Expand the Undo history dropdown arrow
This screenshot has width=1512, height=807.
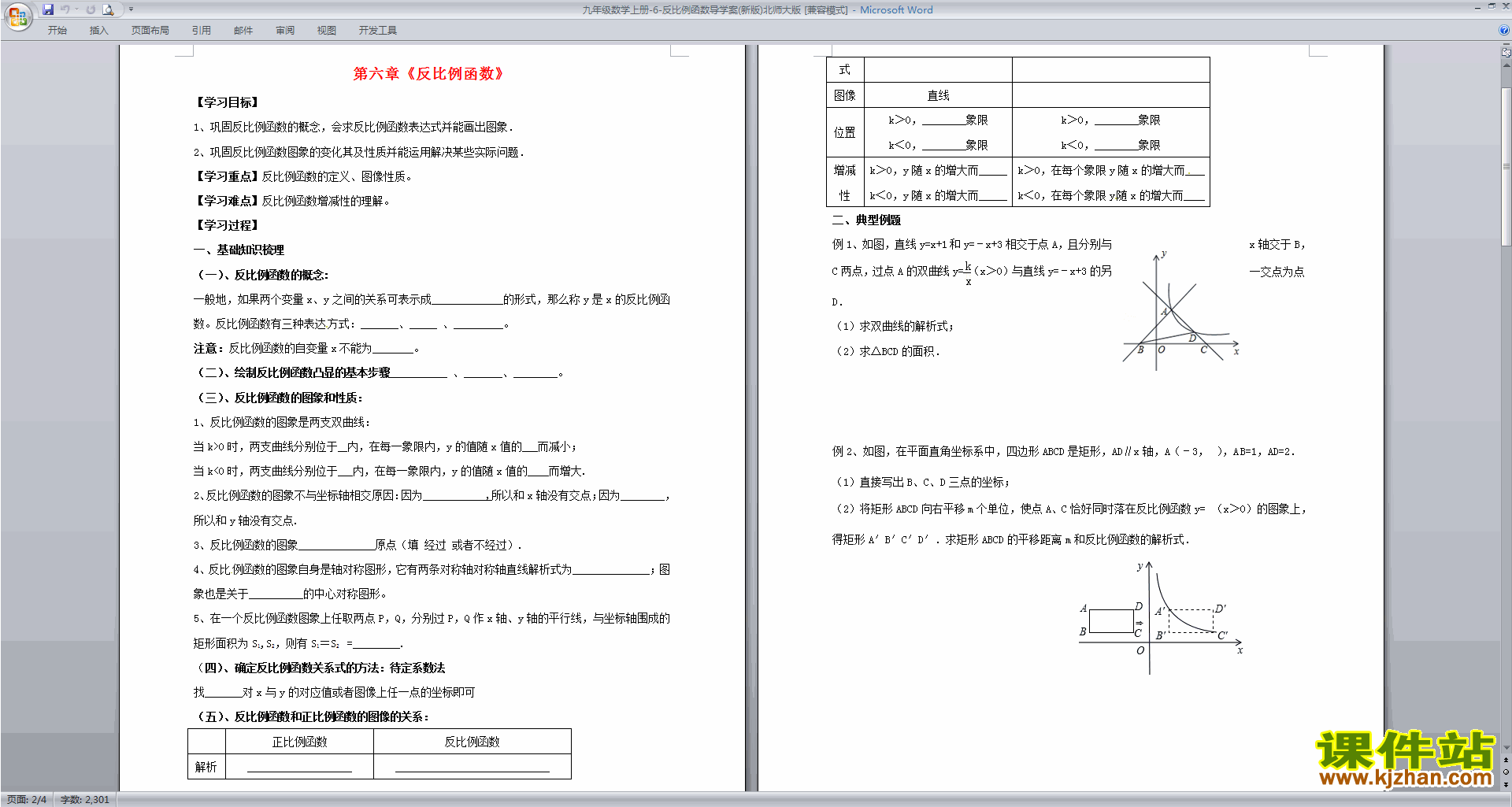tap(77, 9)
